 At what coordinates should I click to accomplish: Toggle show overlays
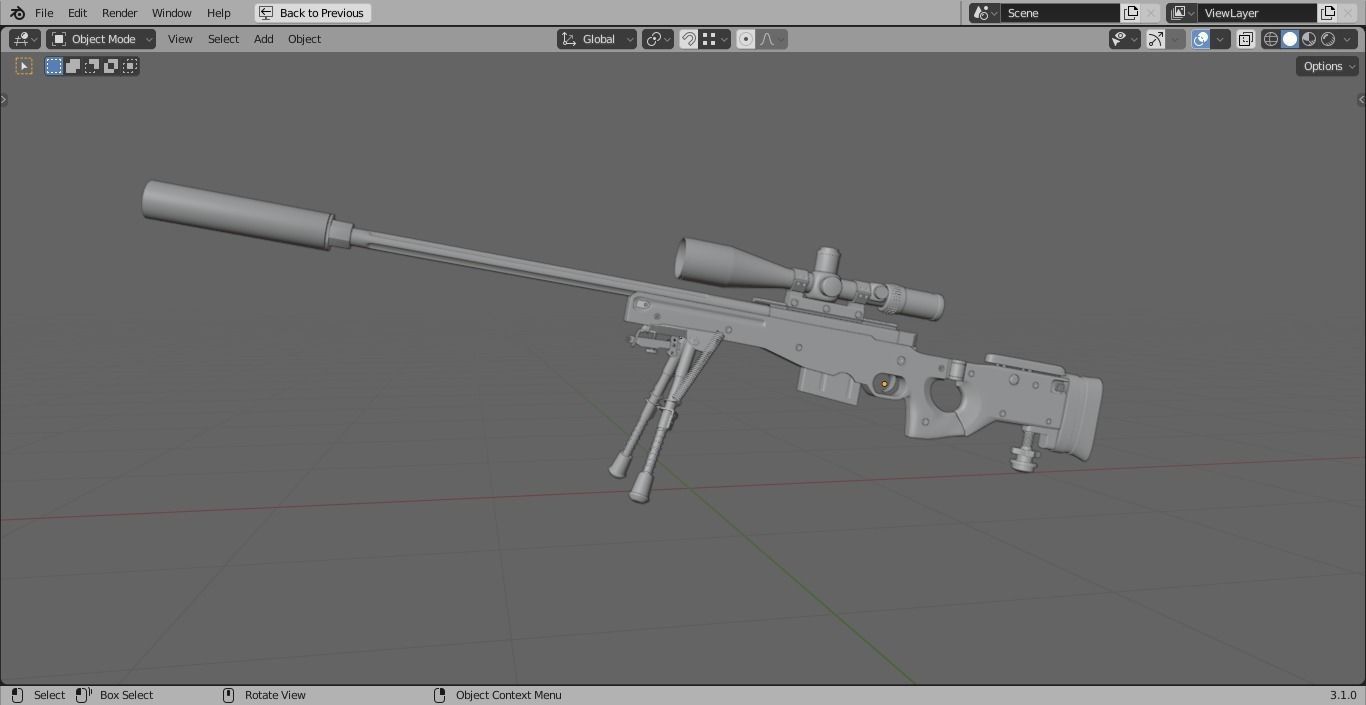click(1201, 39)
